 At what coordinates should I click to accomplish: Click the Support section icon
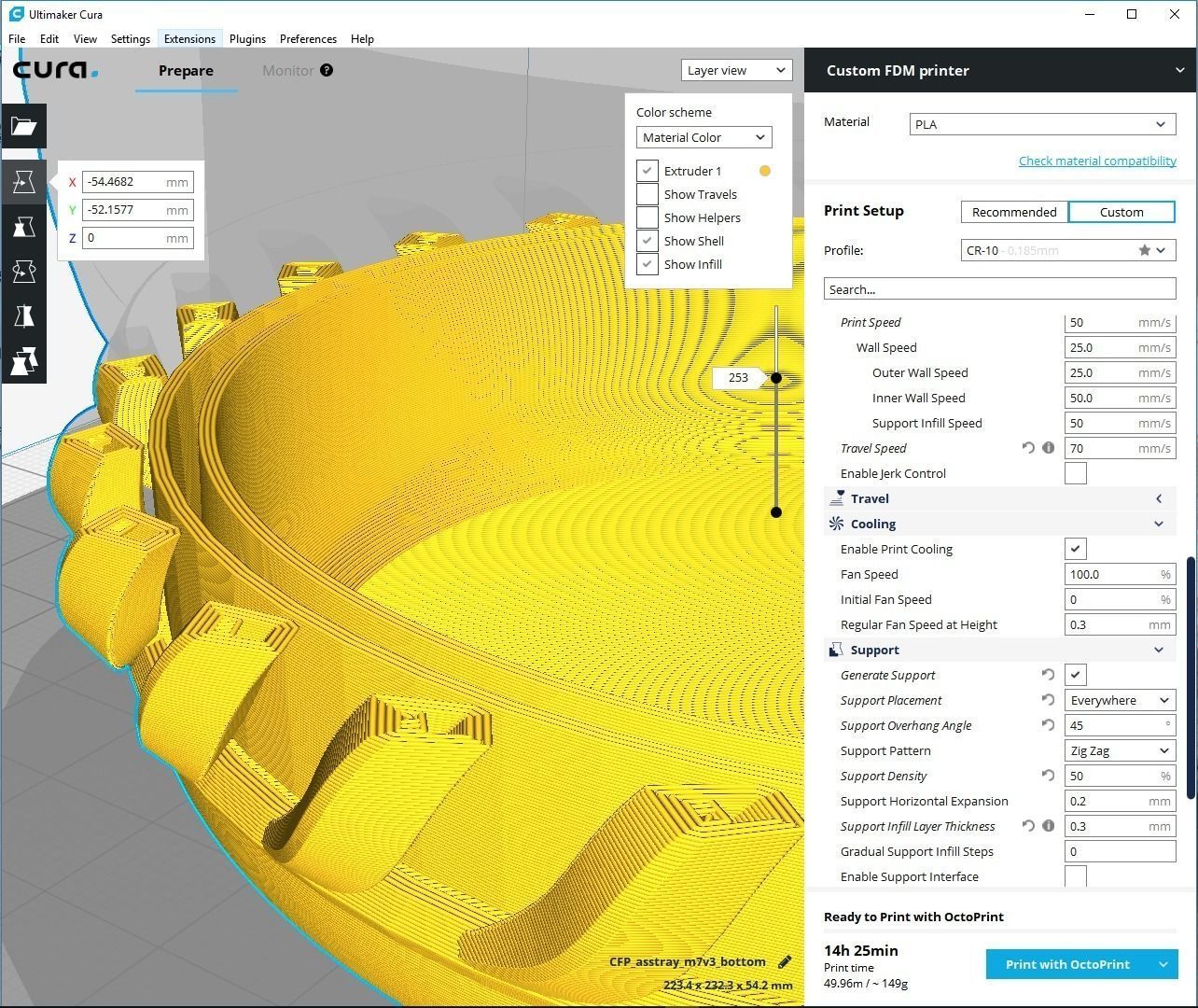(x=837, y=650)
